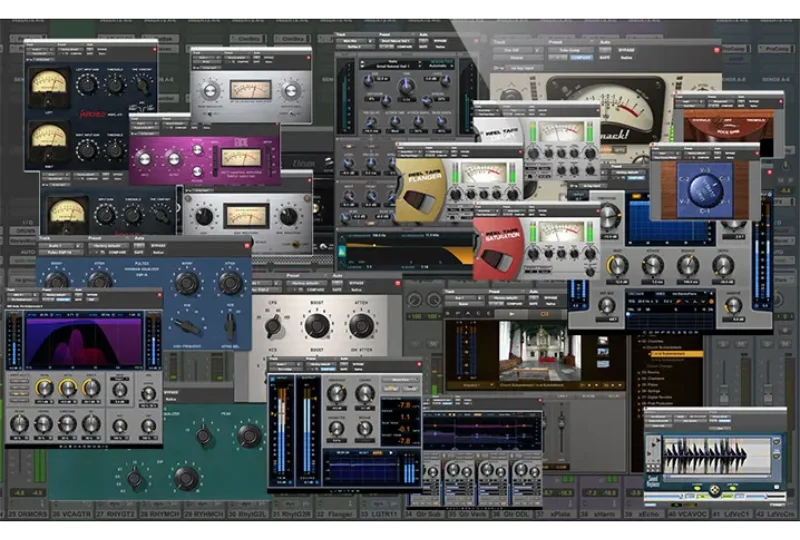Select highlighted church preset in Space browser
This screenshot has height=540, width=800.
click(676, 353)
